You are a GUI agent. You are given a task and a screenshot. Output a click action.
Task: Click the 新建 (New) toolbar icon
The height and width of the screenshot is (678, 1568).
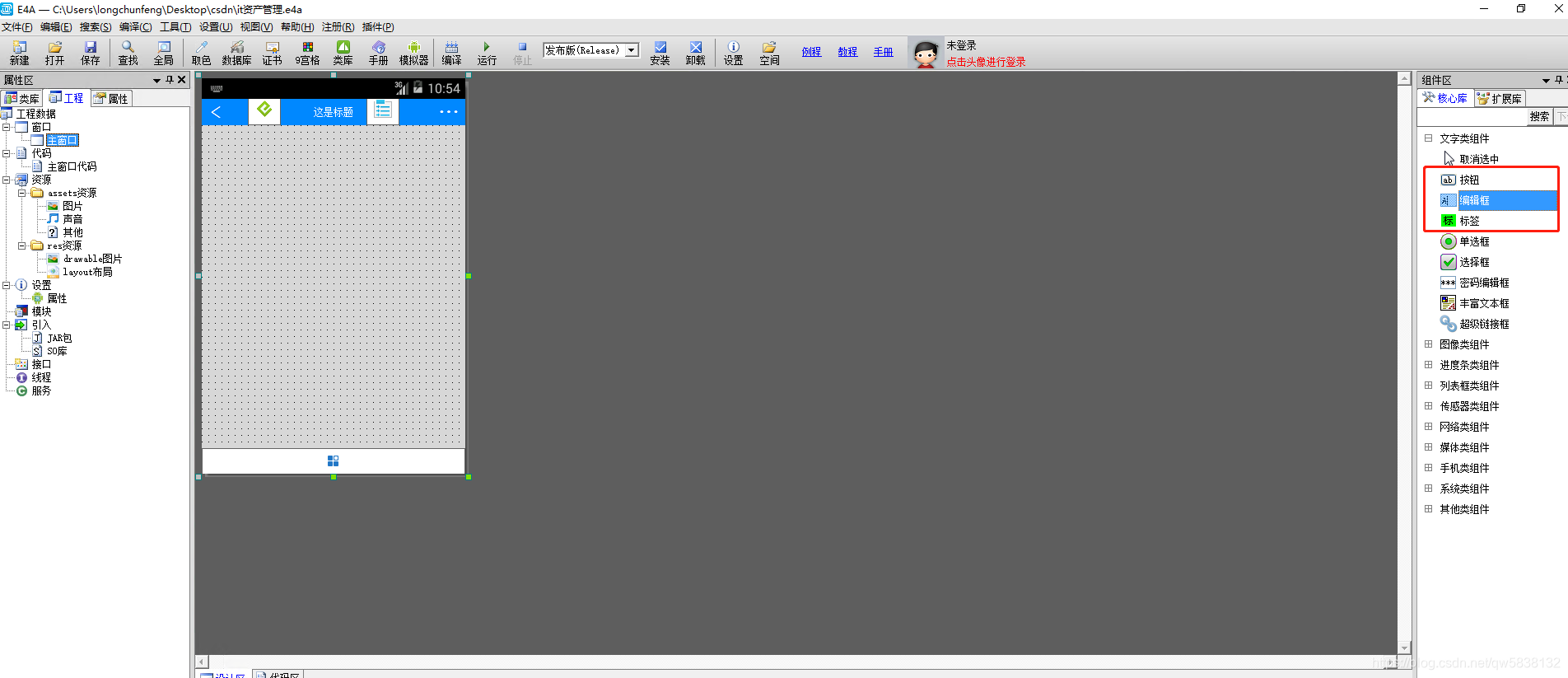19,53
